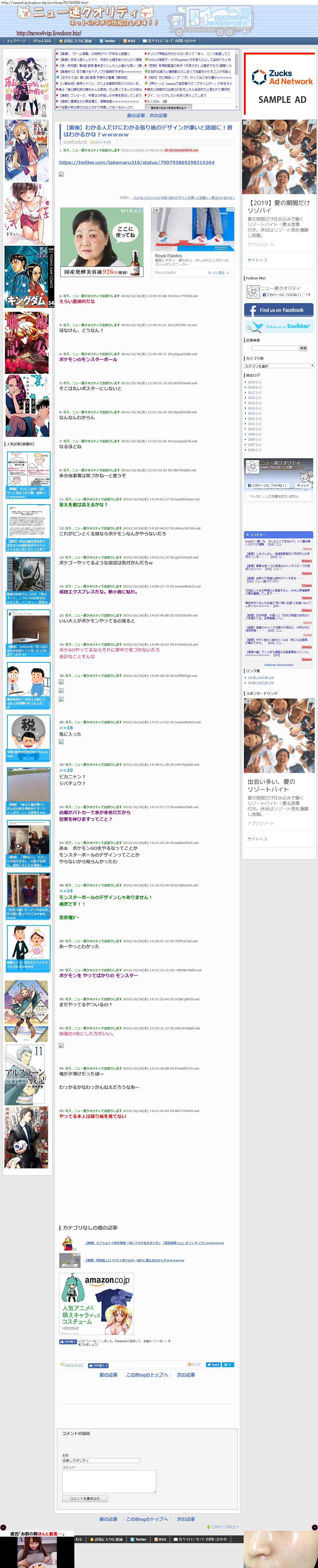The width and height of the screenshot is (318, 1568).
Task: Click the チェック button under the article
Action: 195,1365
